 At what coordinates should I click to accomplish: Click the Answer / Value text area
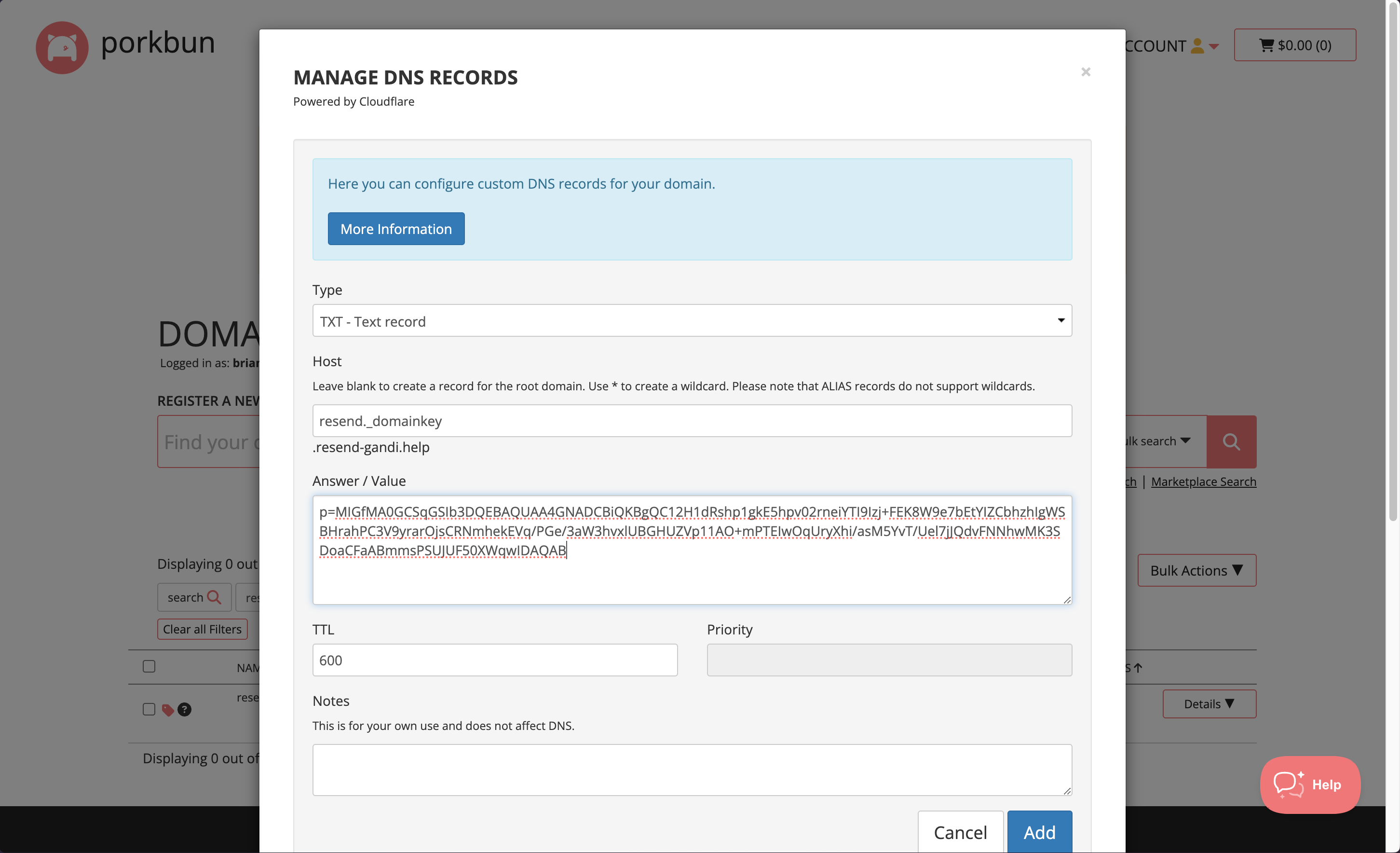(692, 550)
